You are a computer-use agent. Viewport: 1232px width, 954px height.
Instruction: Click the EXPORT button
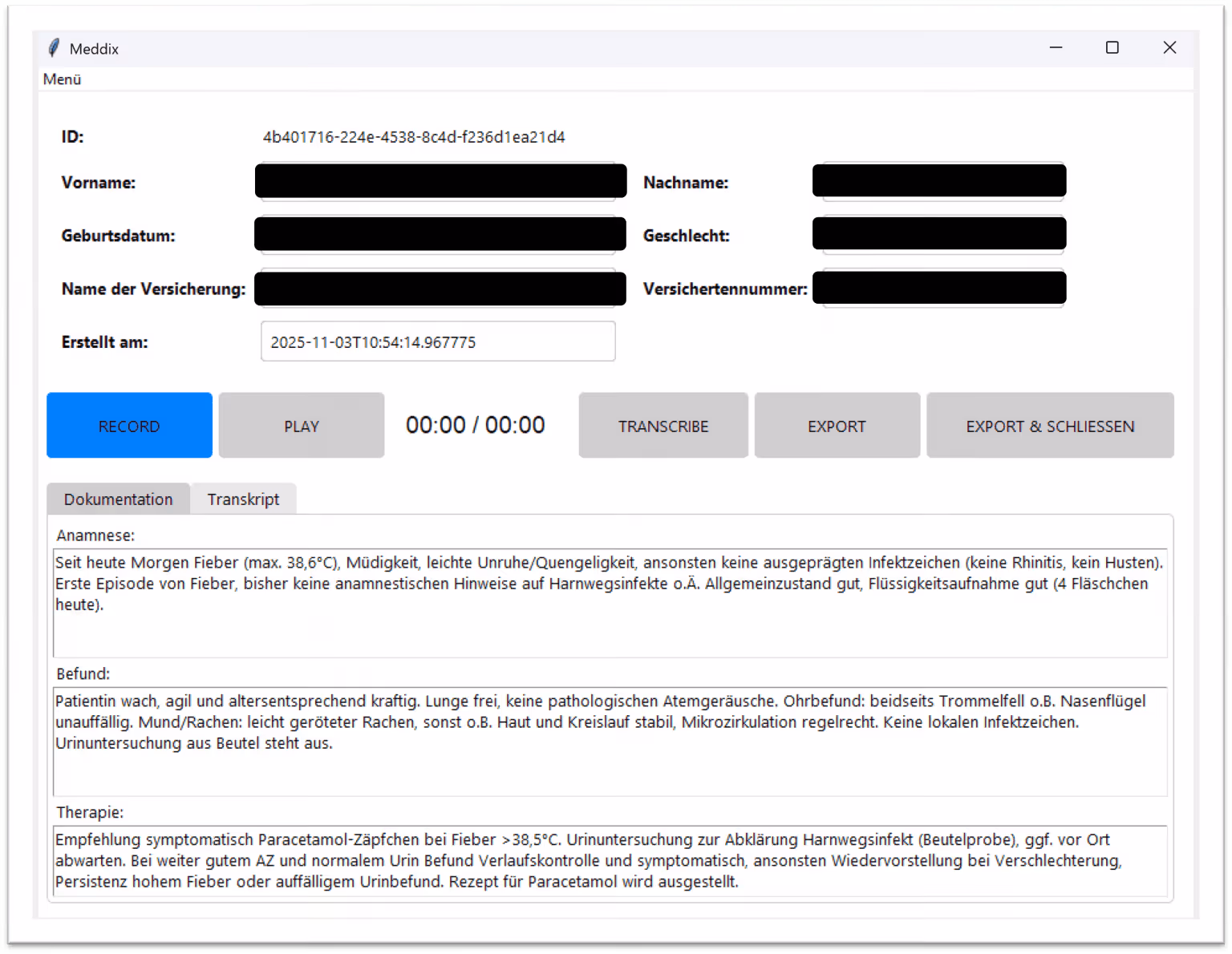837,425
